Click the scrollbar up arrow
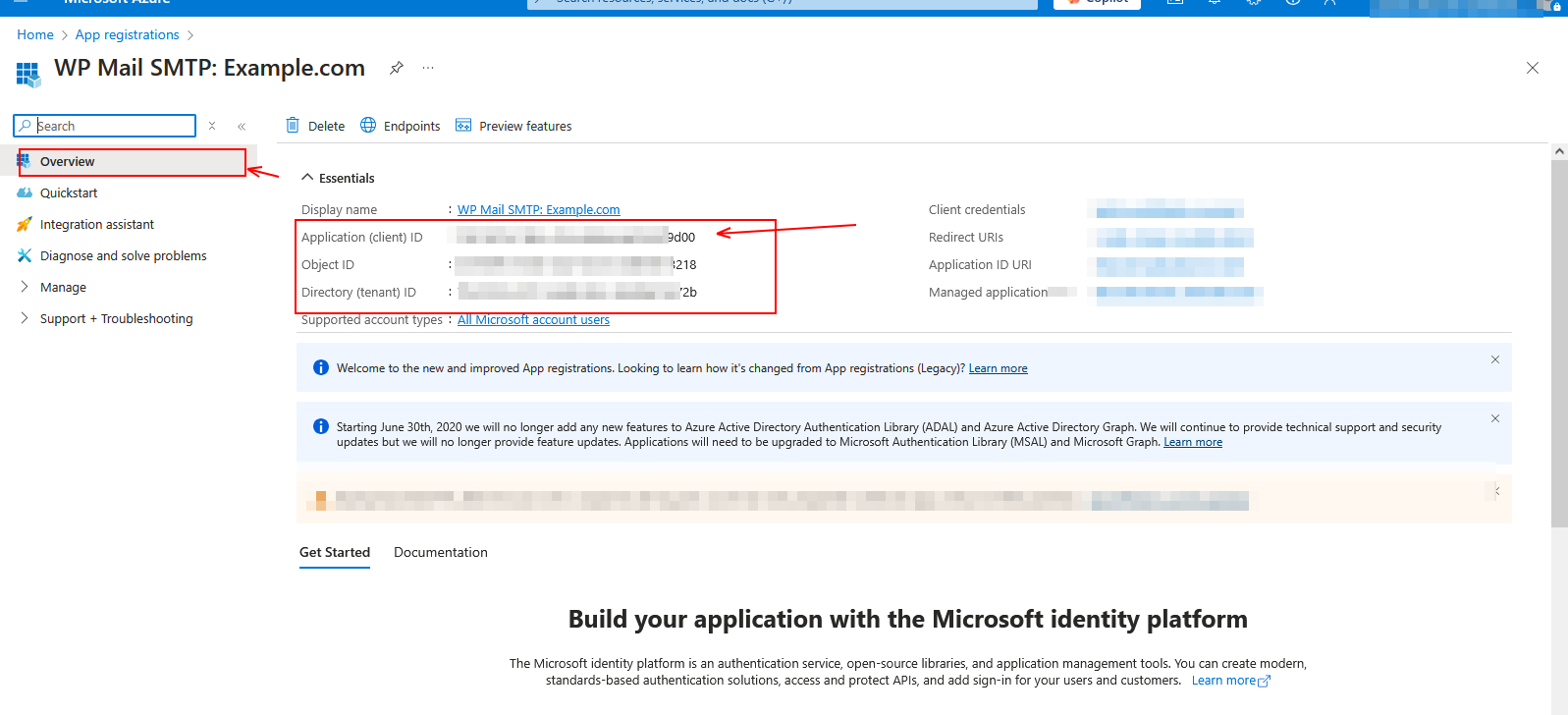 point(1559,151)
